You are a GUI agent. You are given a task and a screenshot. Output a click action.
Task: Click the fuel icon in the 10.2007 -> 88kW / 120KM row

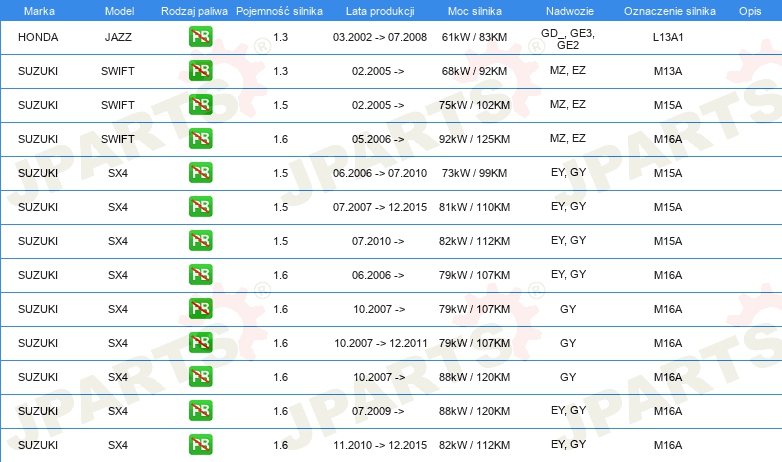click(x=200, y=377)
